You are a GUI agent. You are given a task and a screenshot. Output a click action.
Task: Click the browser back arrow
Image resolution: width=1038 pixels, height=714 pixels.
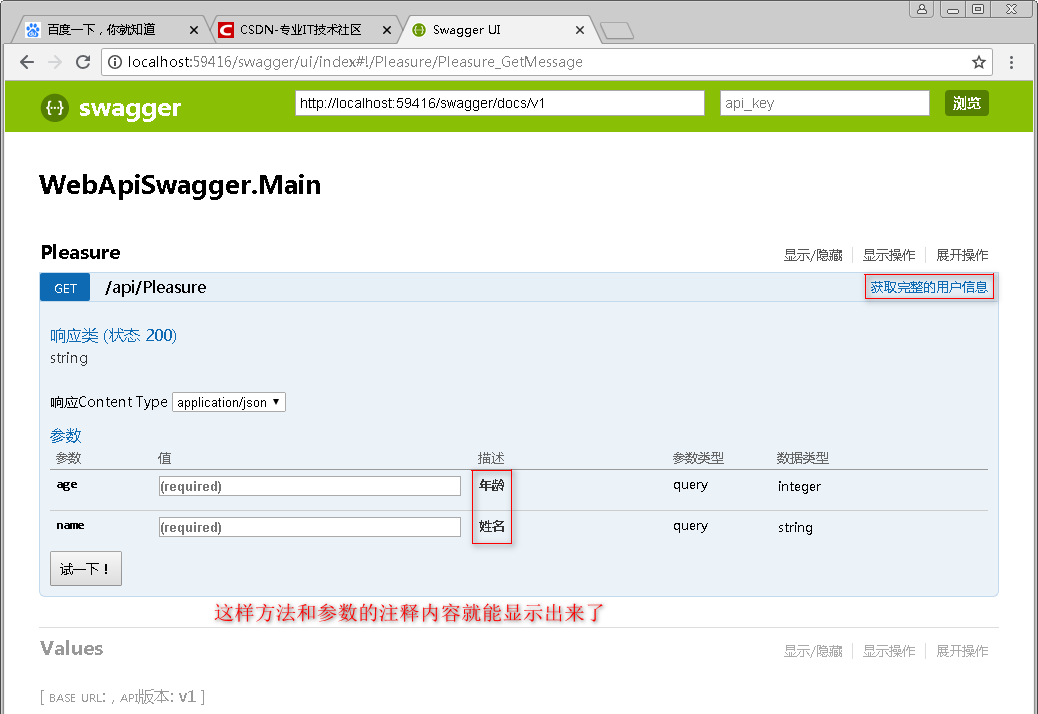click(x=26, y=62)
